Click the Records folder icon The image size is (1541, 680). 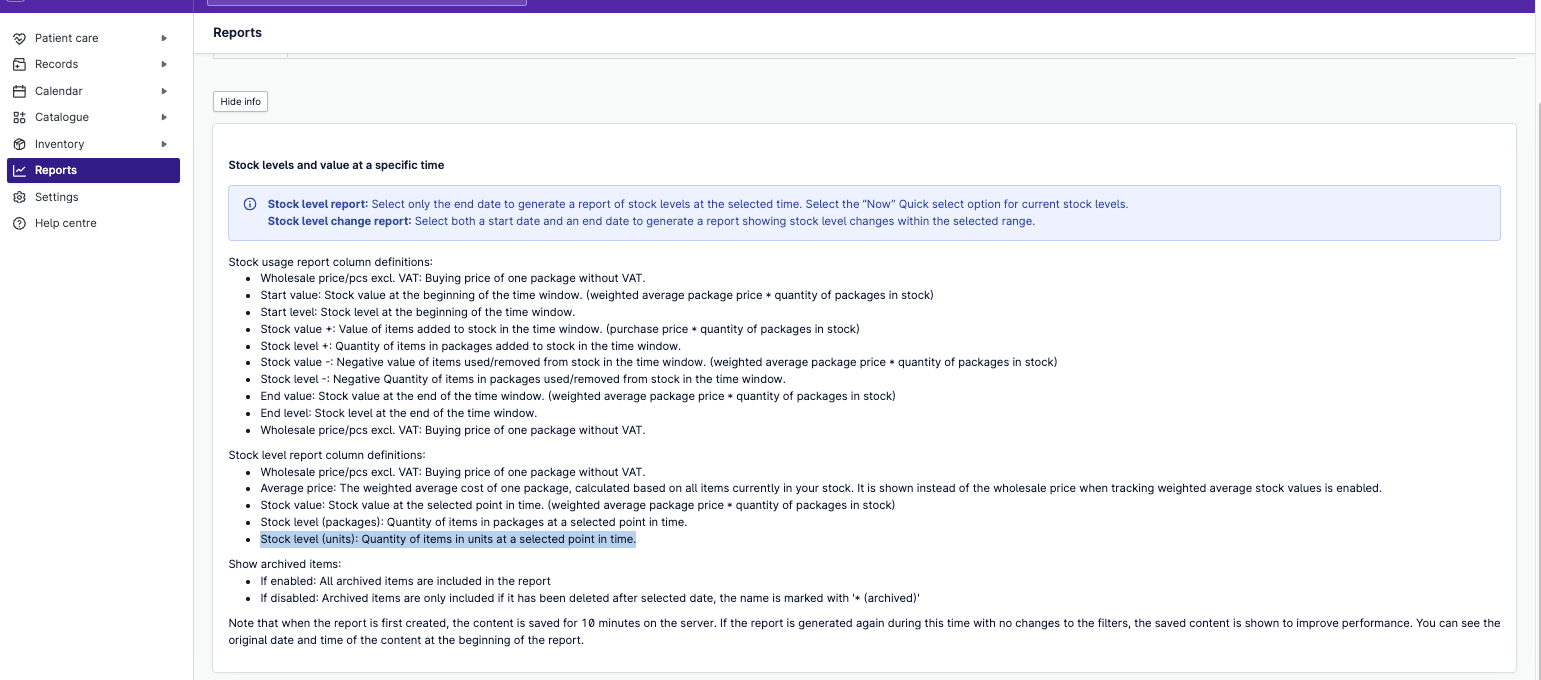pyautogui.click(x=19, y=64)
